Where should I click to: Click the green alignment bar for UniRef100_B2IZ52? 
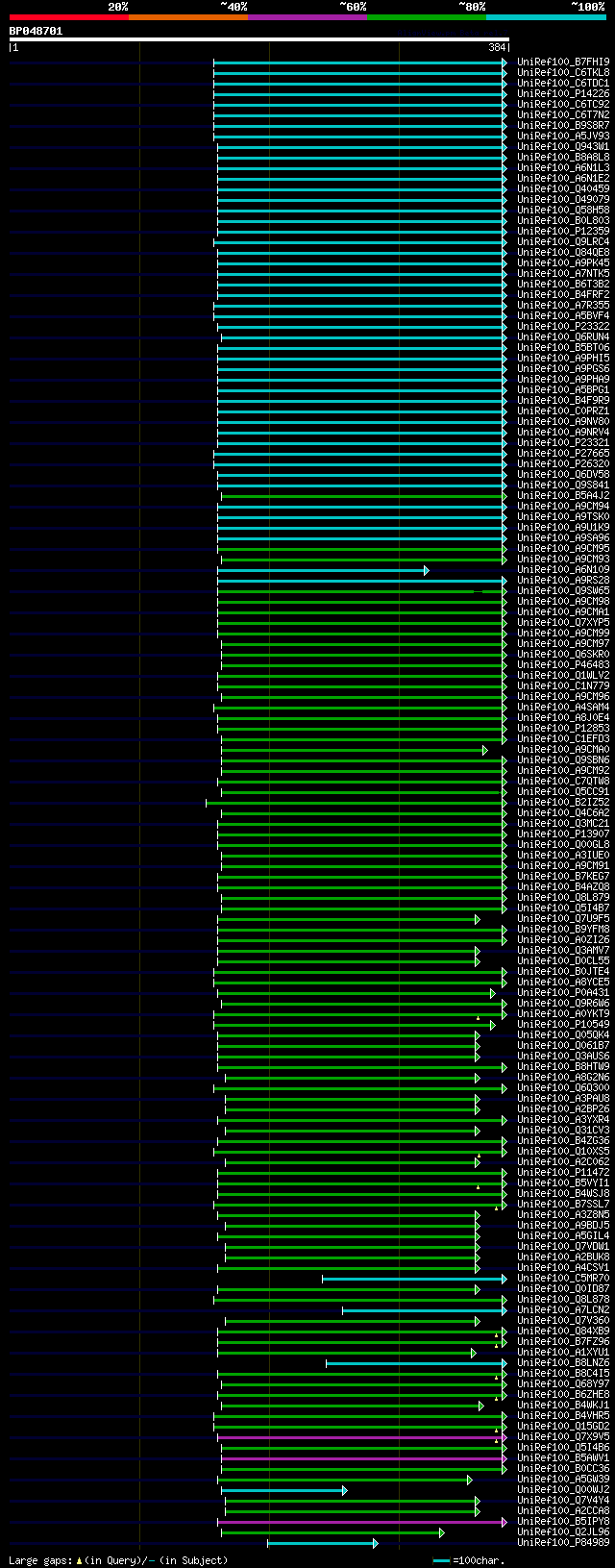click(x=356, y=803)
